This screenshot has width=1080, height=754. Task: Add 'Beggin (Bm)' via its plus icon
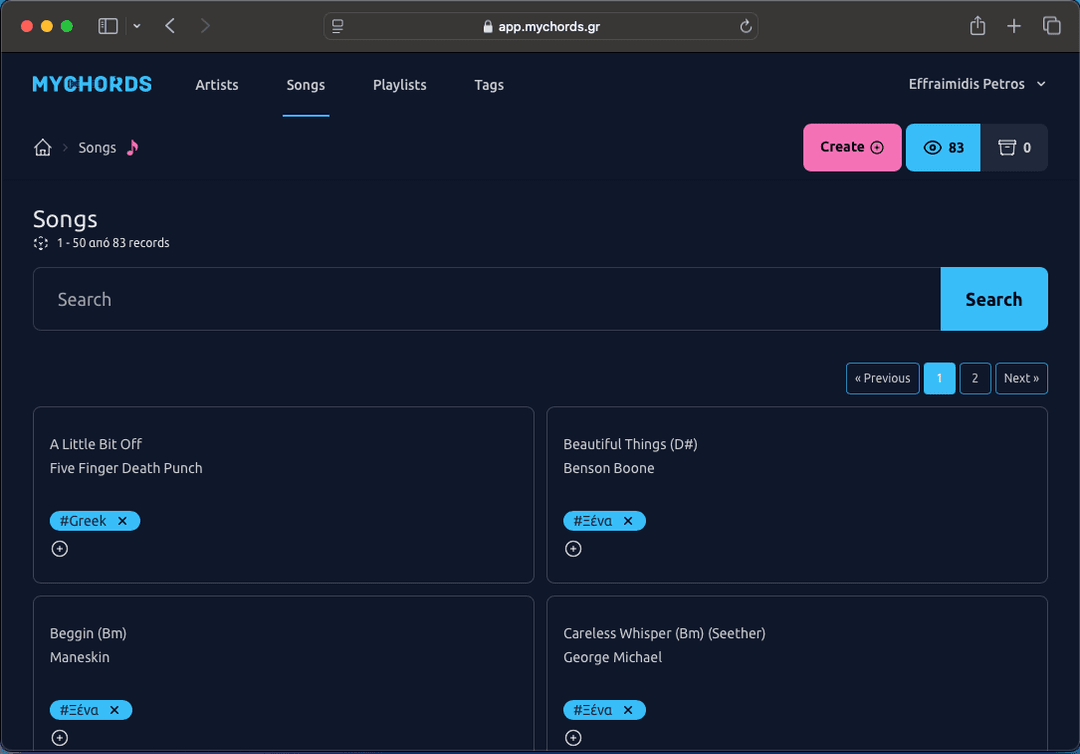point(59,737)
